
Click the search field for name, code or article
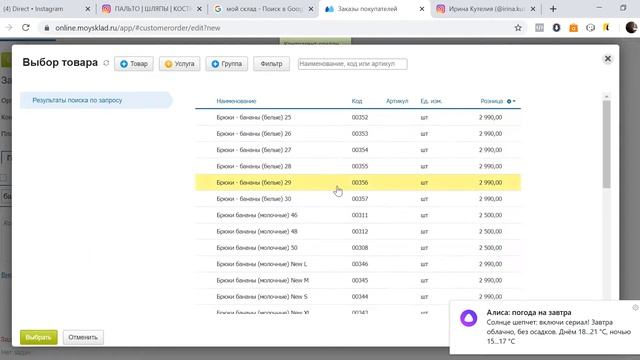coord(352,64)
